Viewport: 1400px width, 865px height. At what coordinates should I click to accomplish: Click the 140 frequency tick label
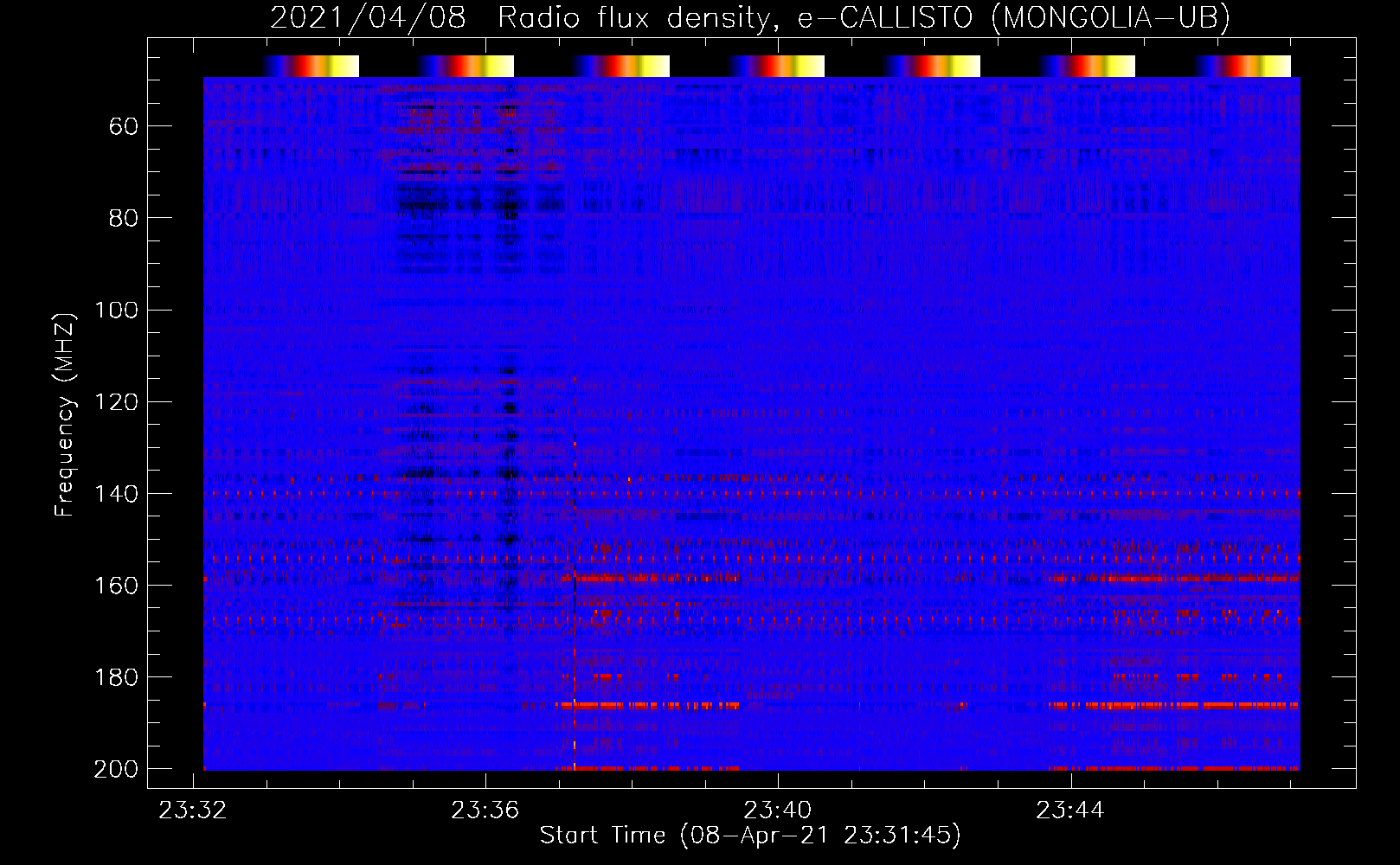tap(116, 493)
